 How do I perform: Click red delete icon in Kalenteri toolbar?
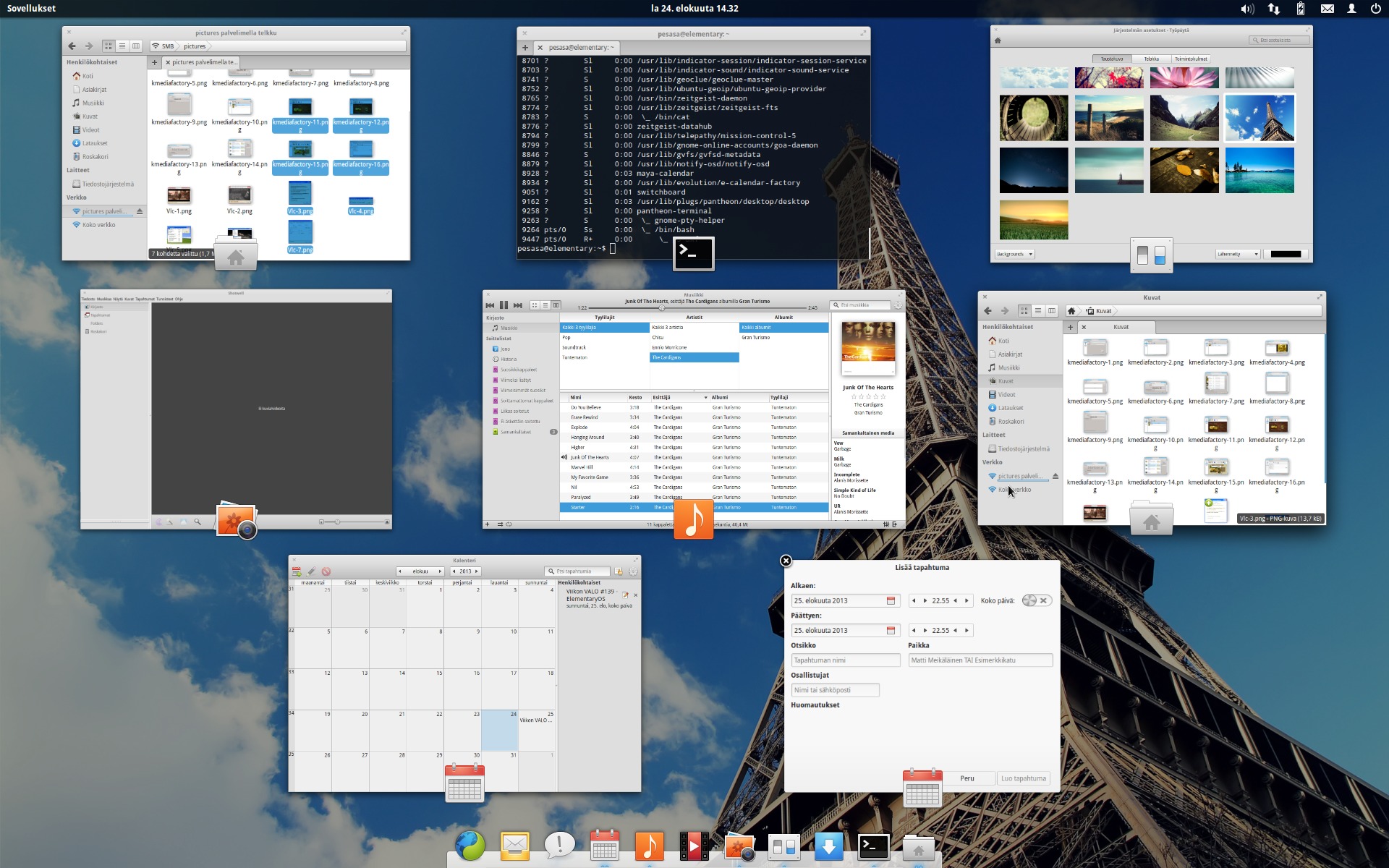coord(326,571)
